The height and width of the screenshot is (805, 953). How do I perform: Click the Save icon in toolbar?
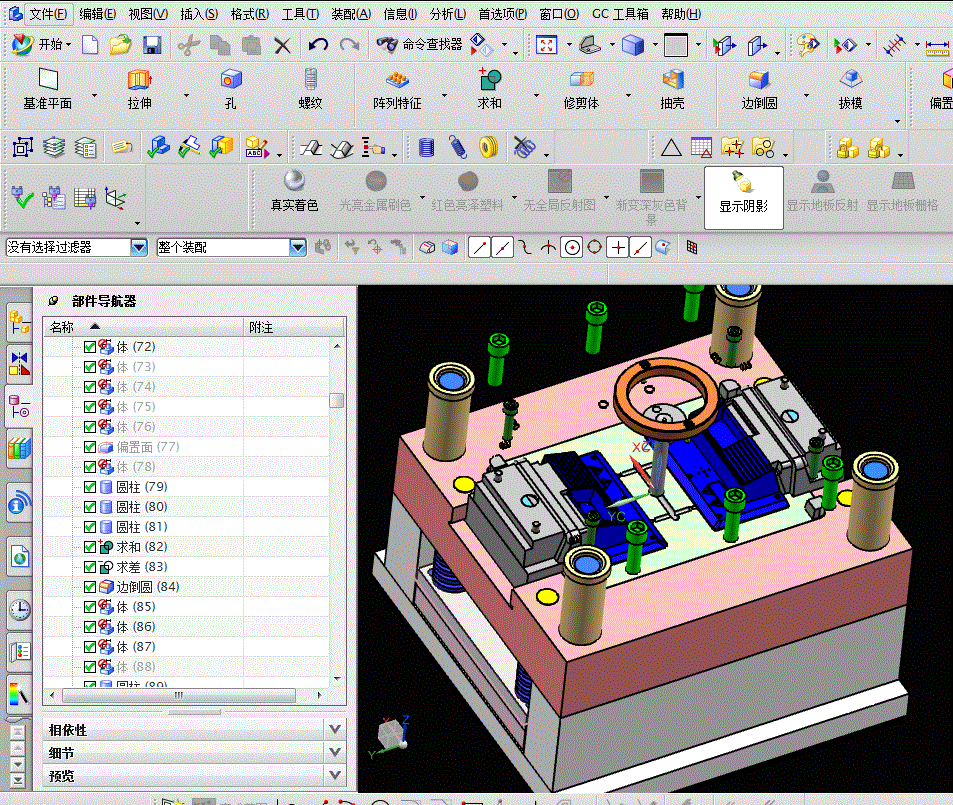[152, 45]
